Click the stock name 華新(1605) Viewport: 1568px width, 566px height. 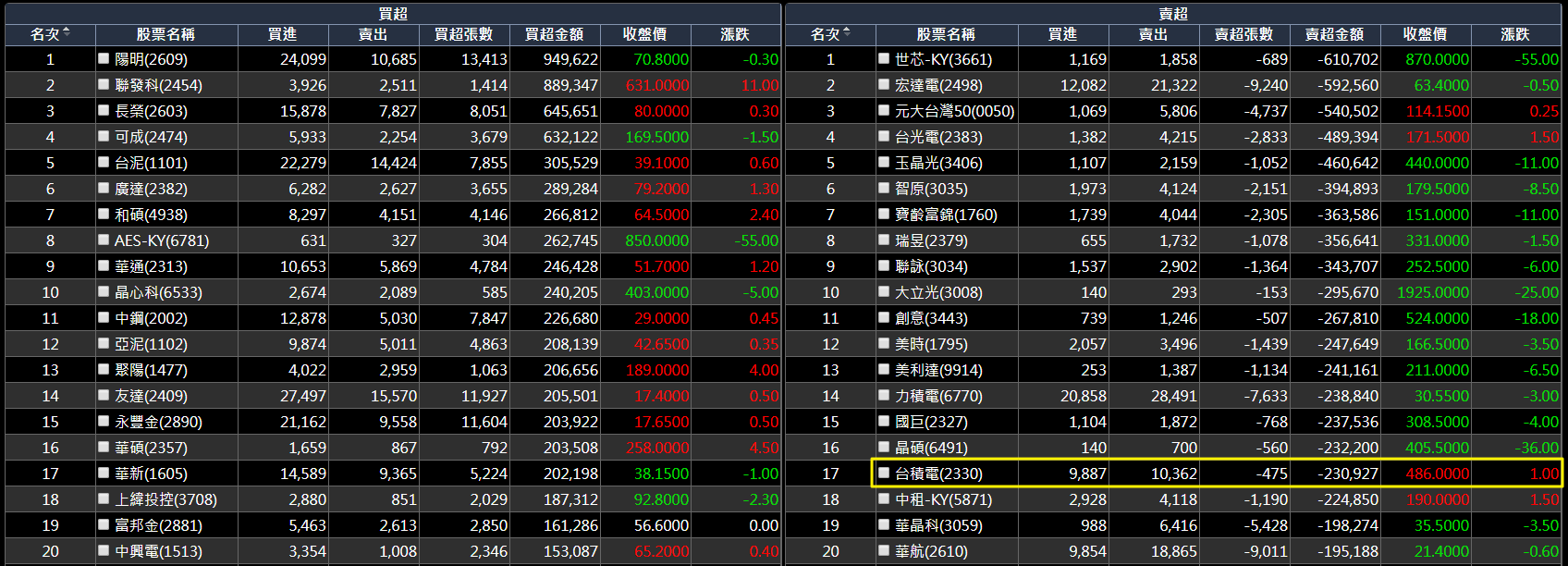(151, 474)
